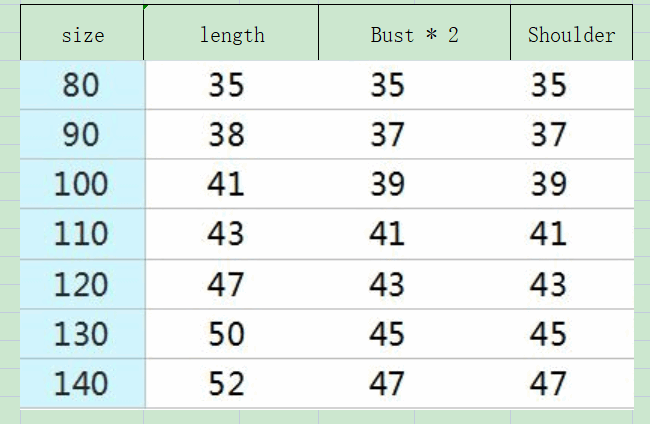Viewport: 650px width, 424px height.
Task: Select the shoulder value for size 140
Action: tap(548, 383)
